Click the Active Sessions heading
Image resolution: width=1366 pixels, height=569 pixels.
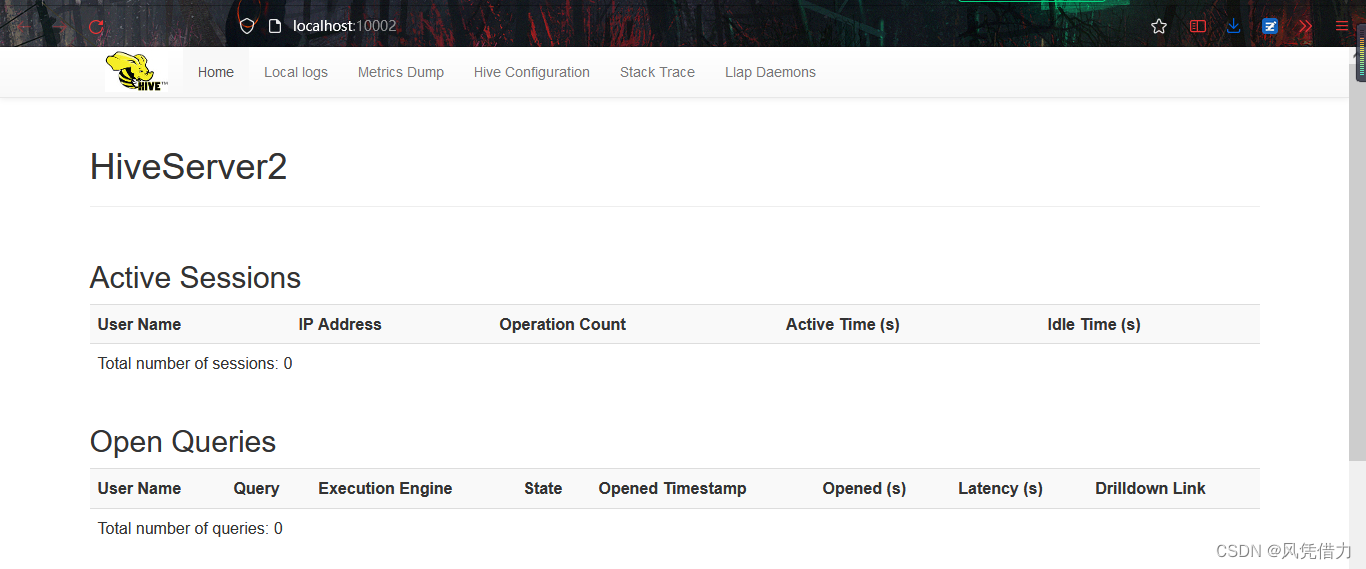pyautogui.click(x=195, y=277)
